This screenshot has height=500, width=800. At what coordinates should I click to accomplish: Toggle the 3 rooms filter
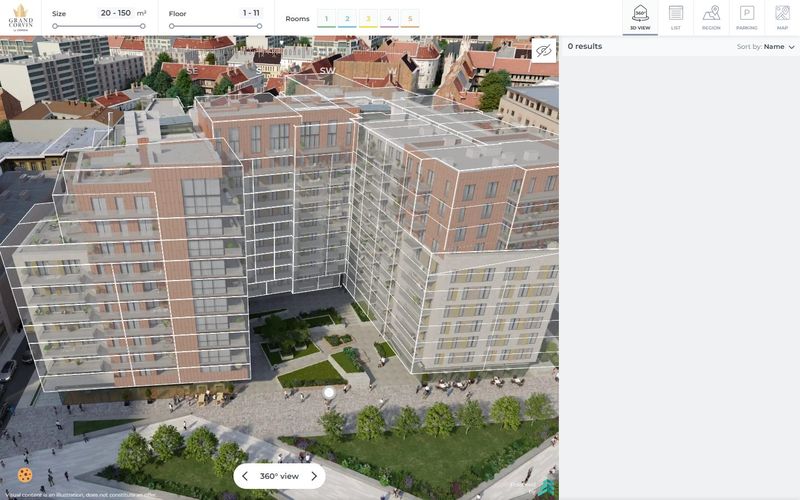tap(368, 18)
